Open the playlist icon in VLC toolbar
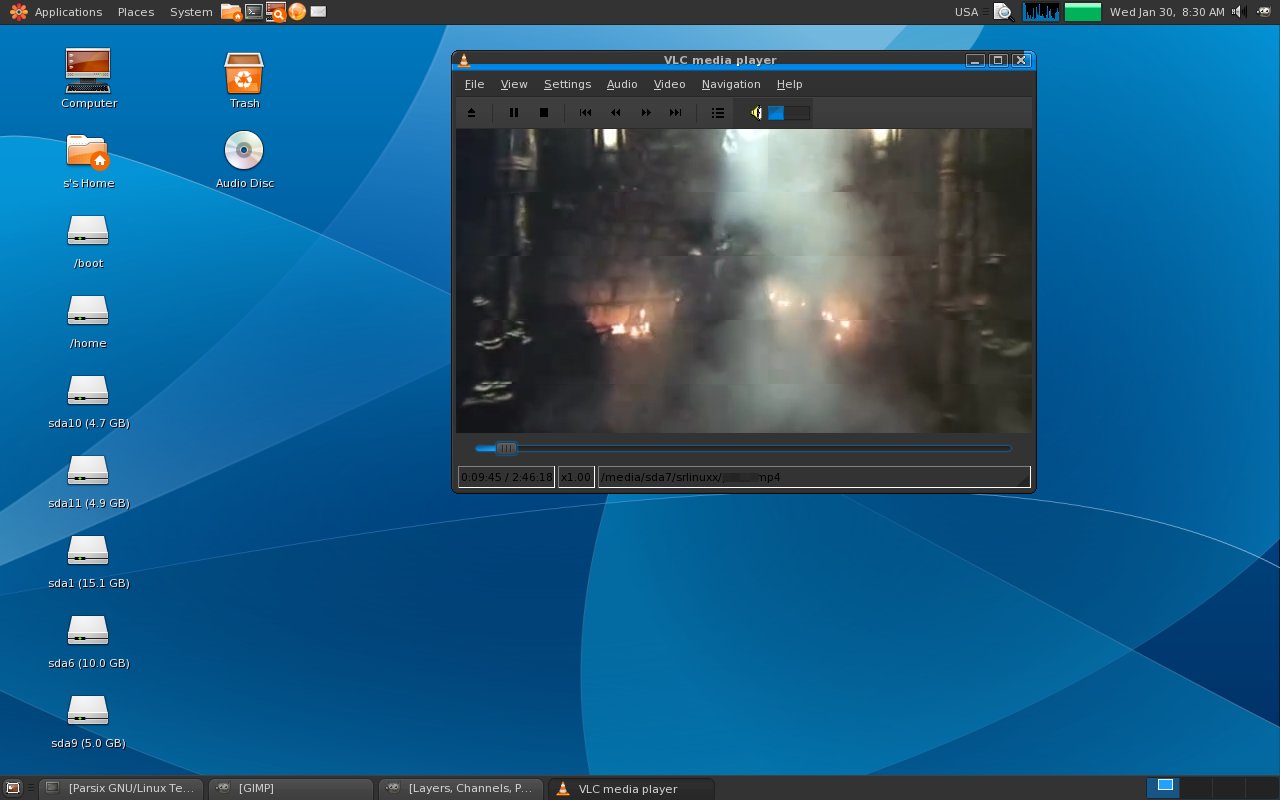The image size is (1280, 800). click(718, 113)
